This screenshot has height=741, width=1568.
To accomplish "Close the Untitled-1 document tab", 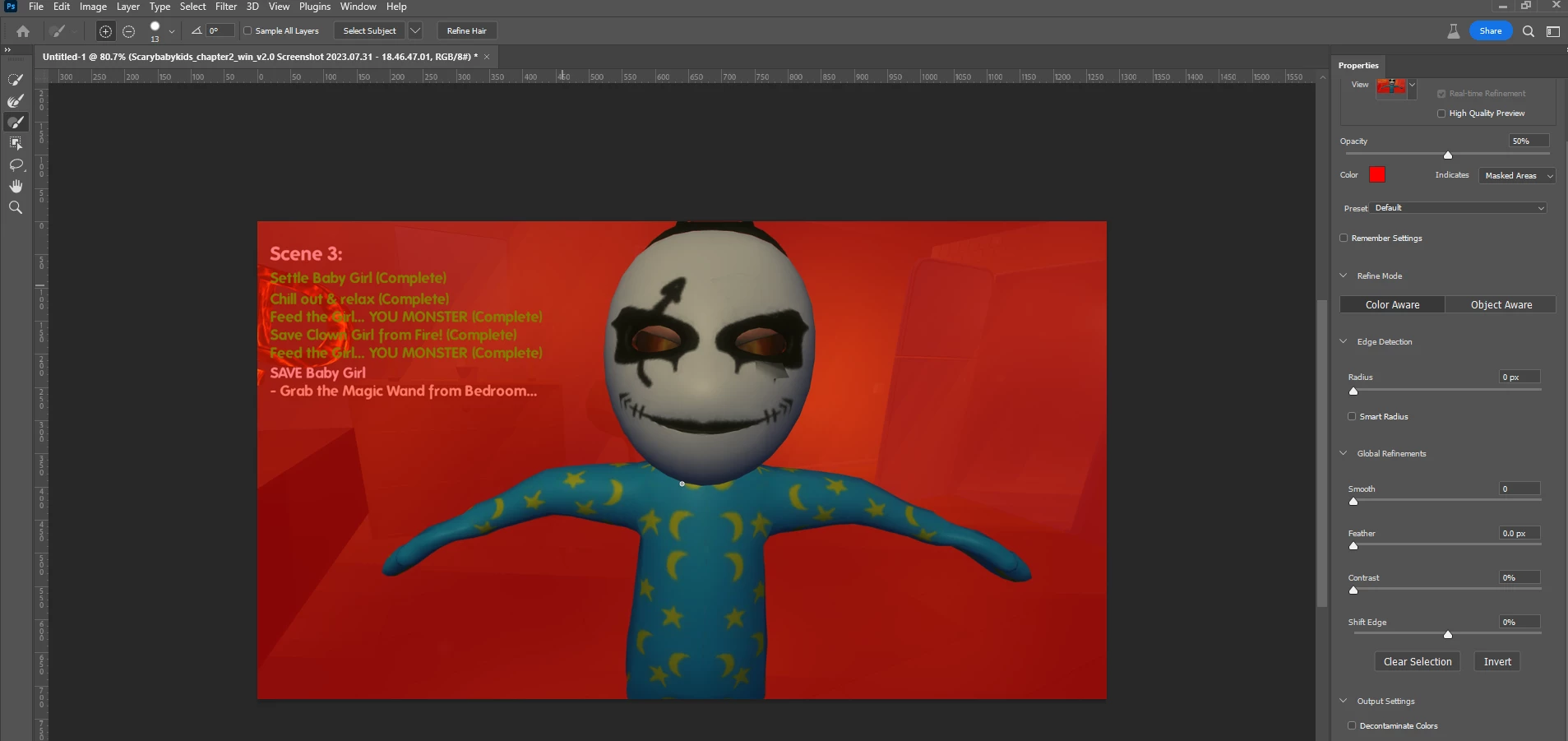I will 487,57.
